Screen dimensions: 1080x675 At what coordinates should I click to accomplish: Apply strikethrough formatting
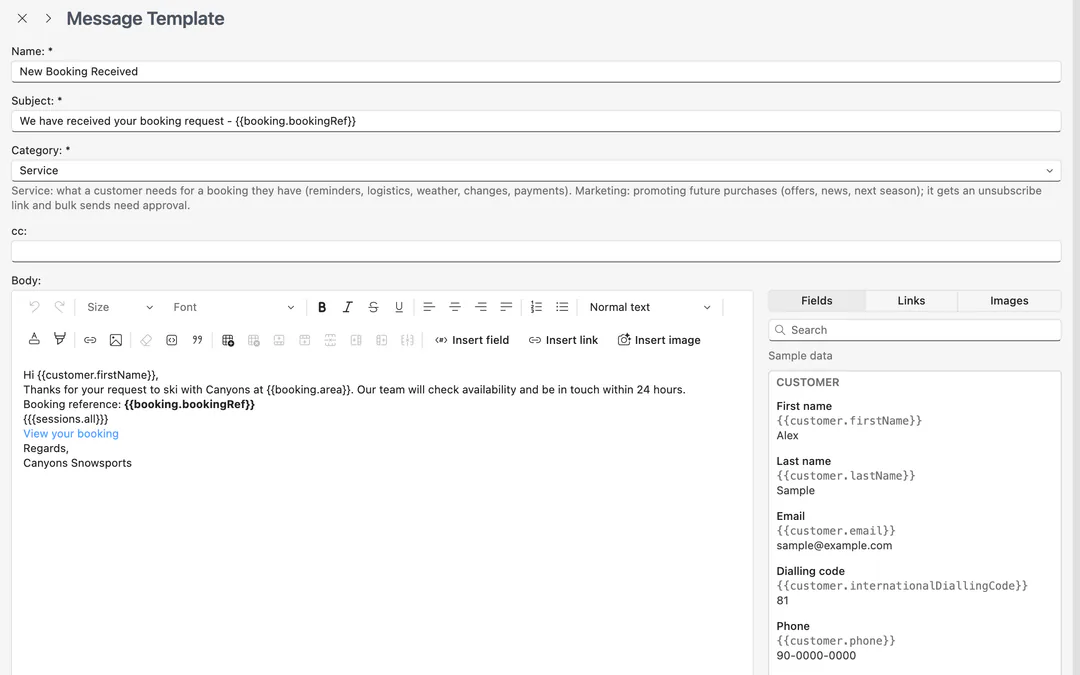click(x=373, y=307)
